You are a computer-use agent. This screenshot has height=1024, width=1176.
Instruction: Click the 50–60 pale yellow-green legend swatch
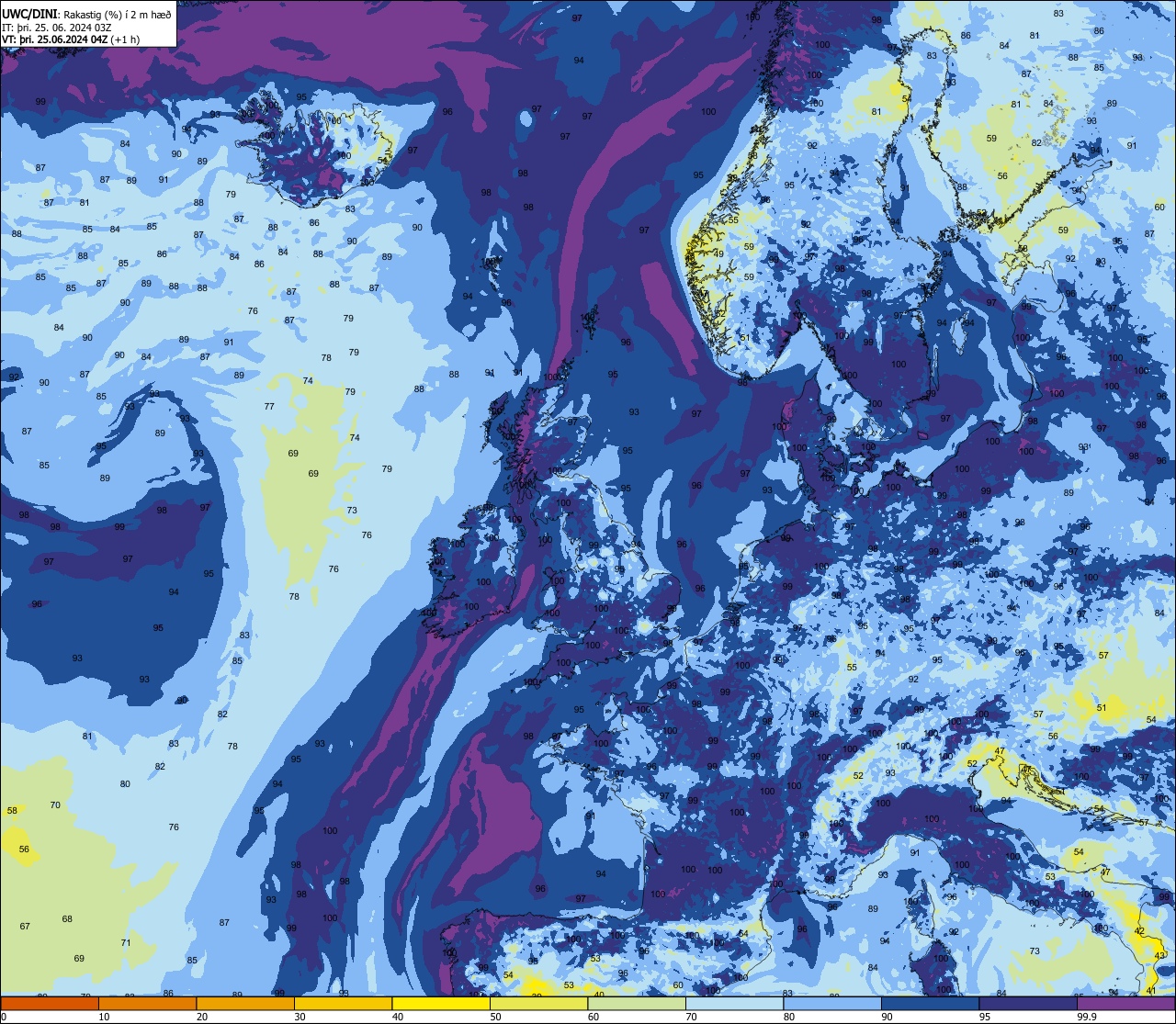[x=538, y=1004]
